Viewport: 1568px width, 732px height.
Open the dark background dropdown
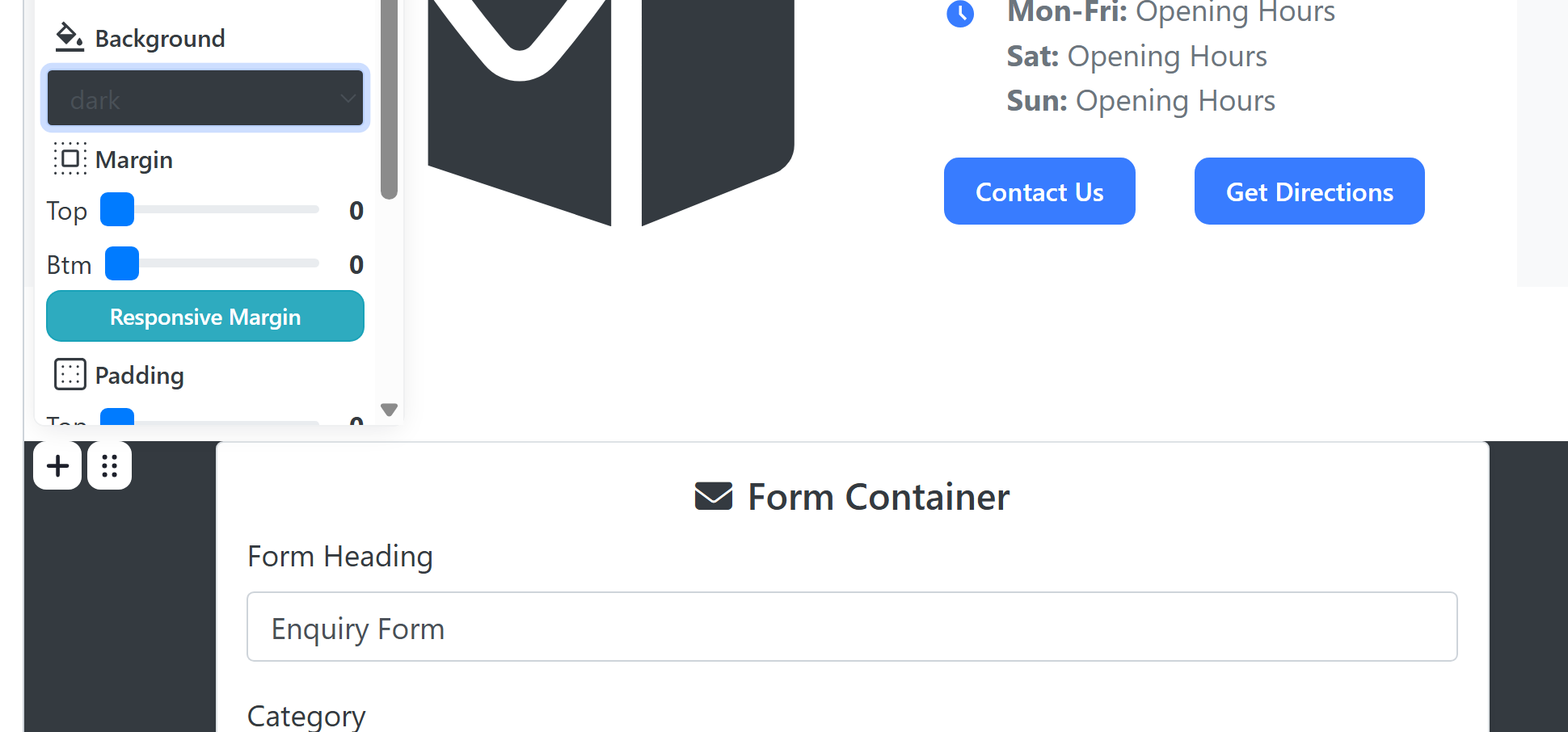pyautogui.click(x=205, y=99)
